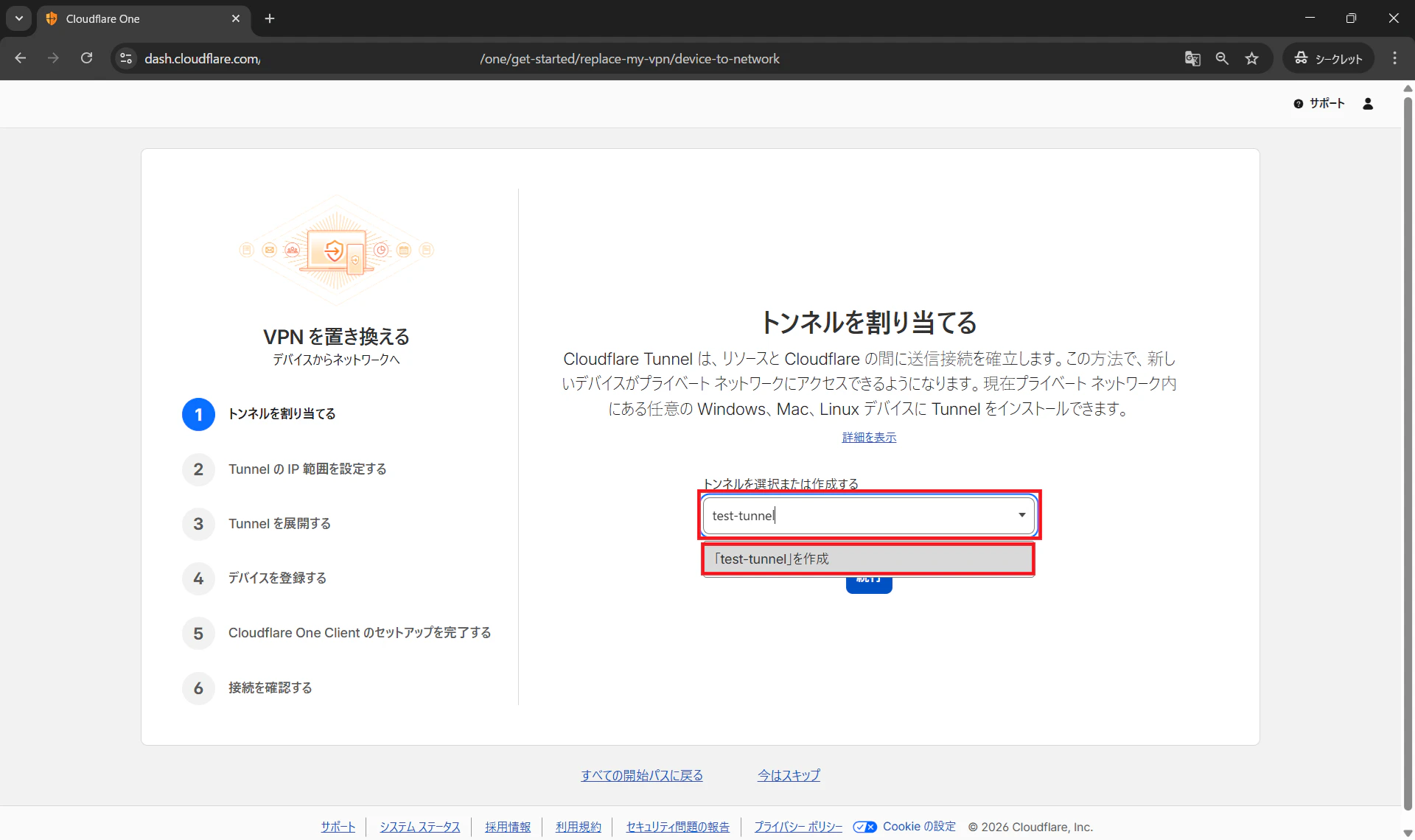Open the プライバシー ポリシー link
Screen dimensions: 1415x840
pyautogui.click(x=798, y=827)
